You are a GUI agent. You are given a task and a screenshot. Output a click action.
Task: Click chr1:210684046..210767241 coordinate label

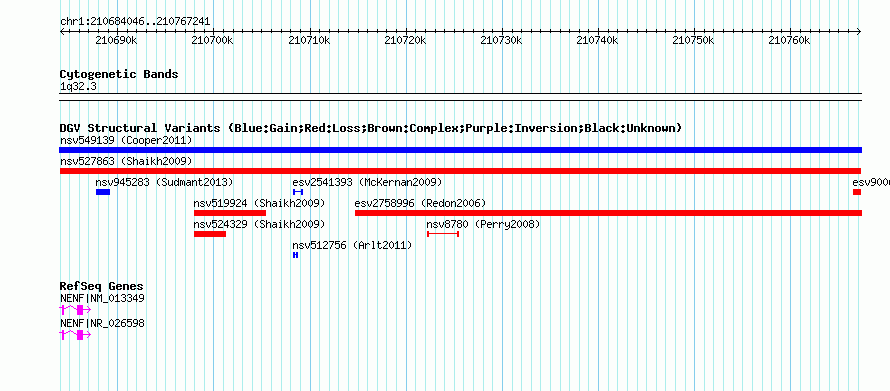(135, 22)
